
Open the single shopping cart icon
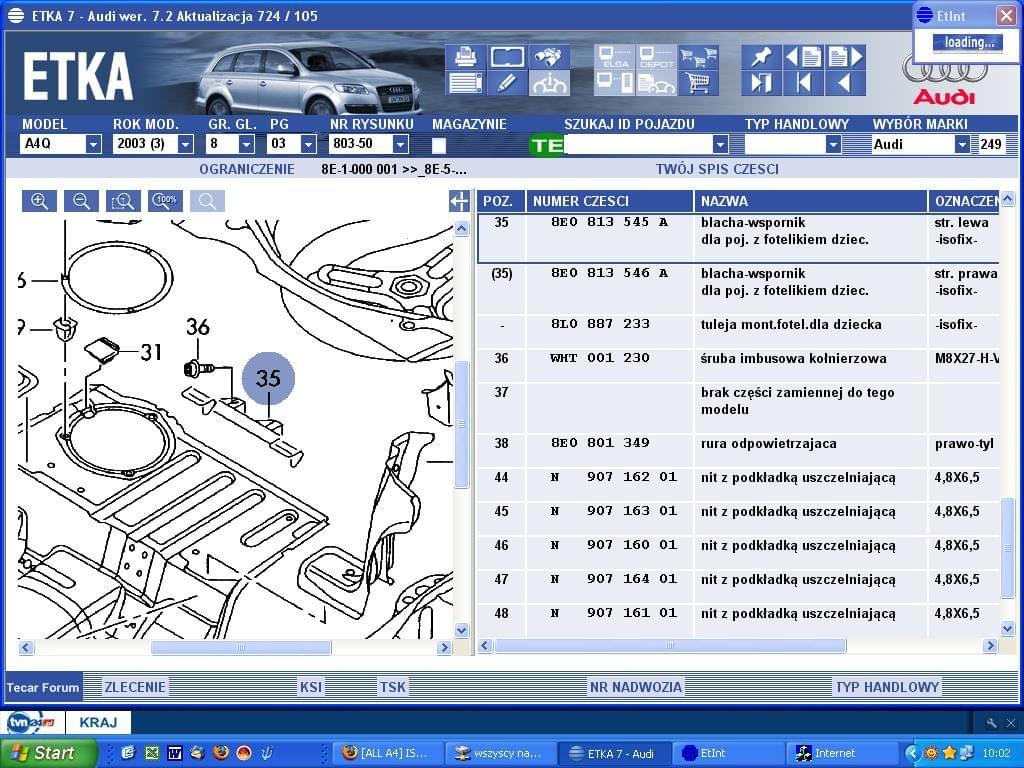point(698,84)
